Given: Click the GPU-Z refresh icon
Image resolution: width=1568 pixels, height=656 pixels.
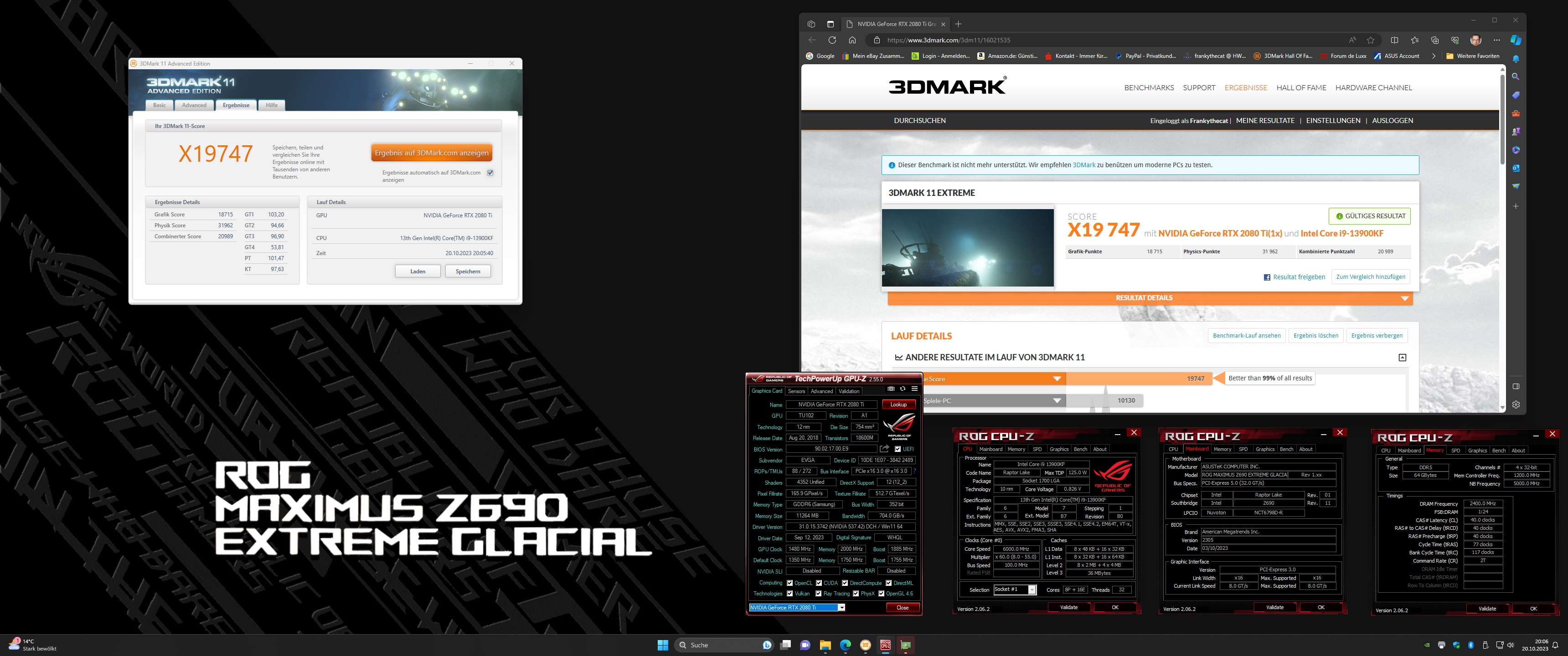Looking at the screenshot, I should point(903,389).
